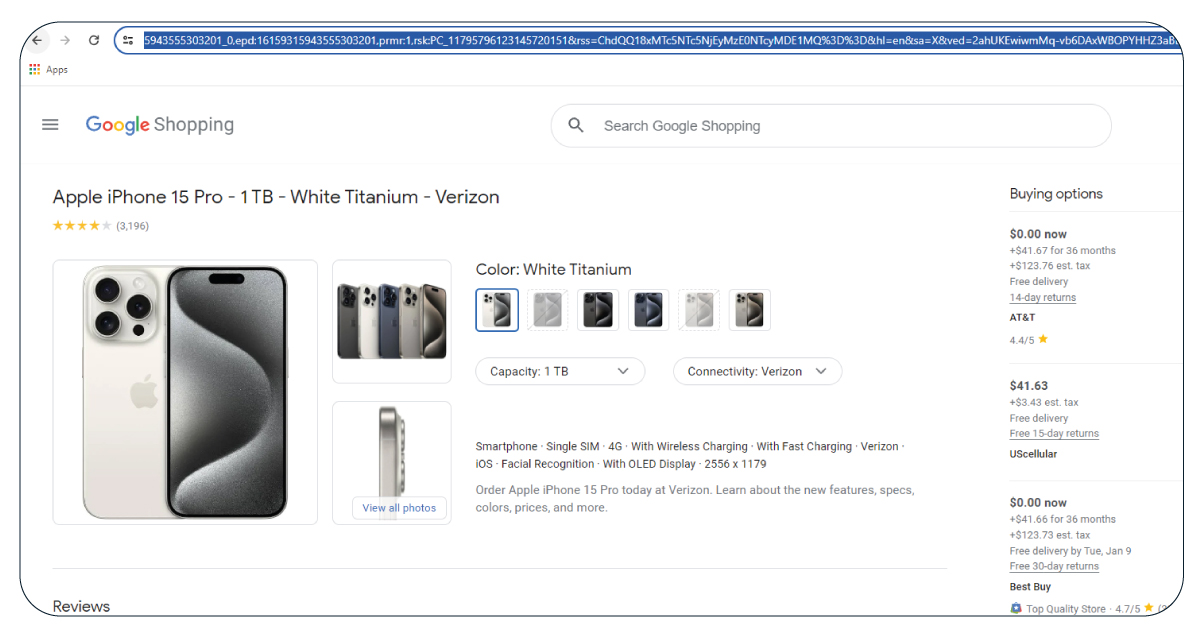The width and height of the screenshot is (1203, 637).
Task: Select the sixth natural titanium color swatch
Action: click(750, 310)
